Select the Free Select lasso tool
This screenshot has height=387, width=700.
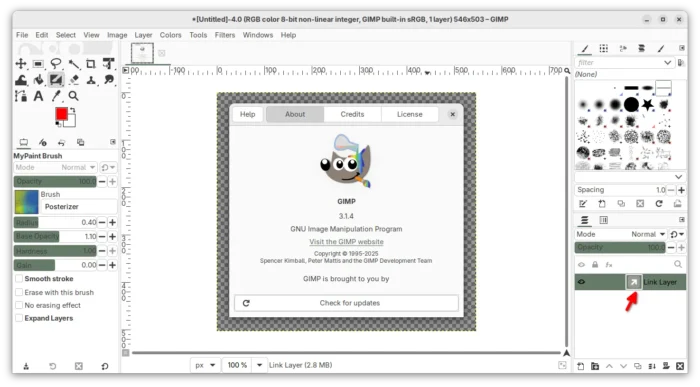(56, 63)
